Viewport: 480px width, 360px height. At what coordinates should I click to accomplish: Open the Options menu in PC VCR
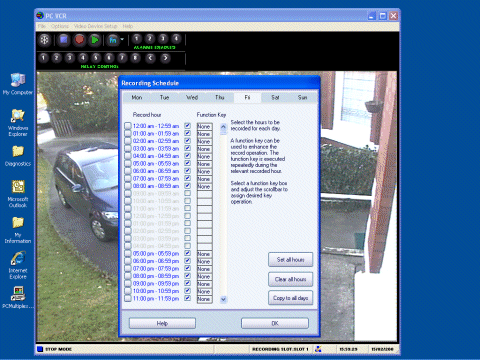60,26
